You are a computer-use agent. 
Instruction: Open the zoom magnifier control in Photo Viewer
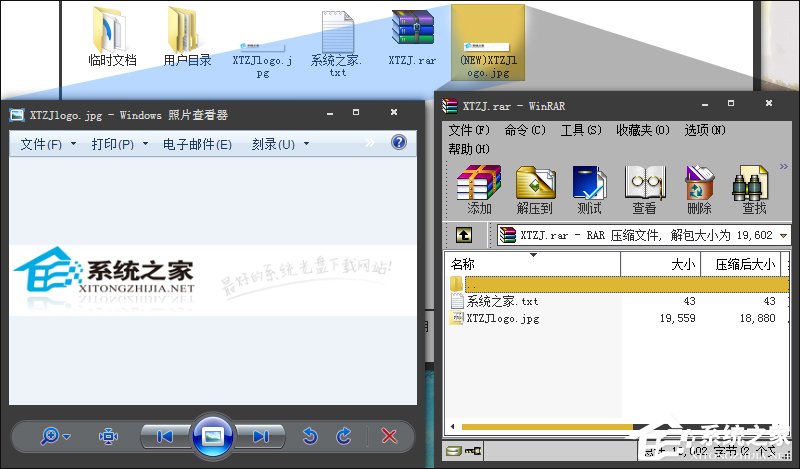(56, 436)
